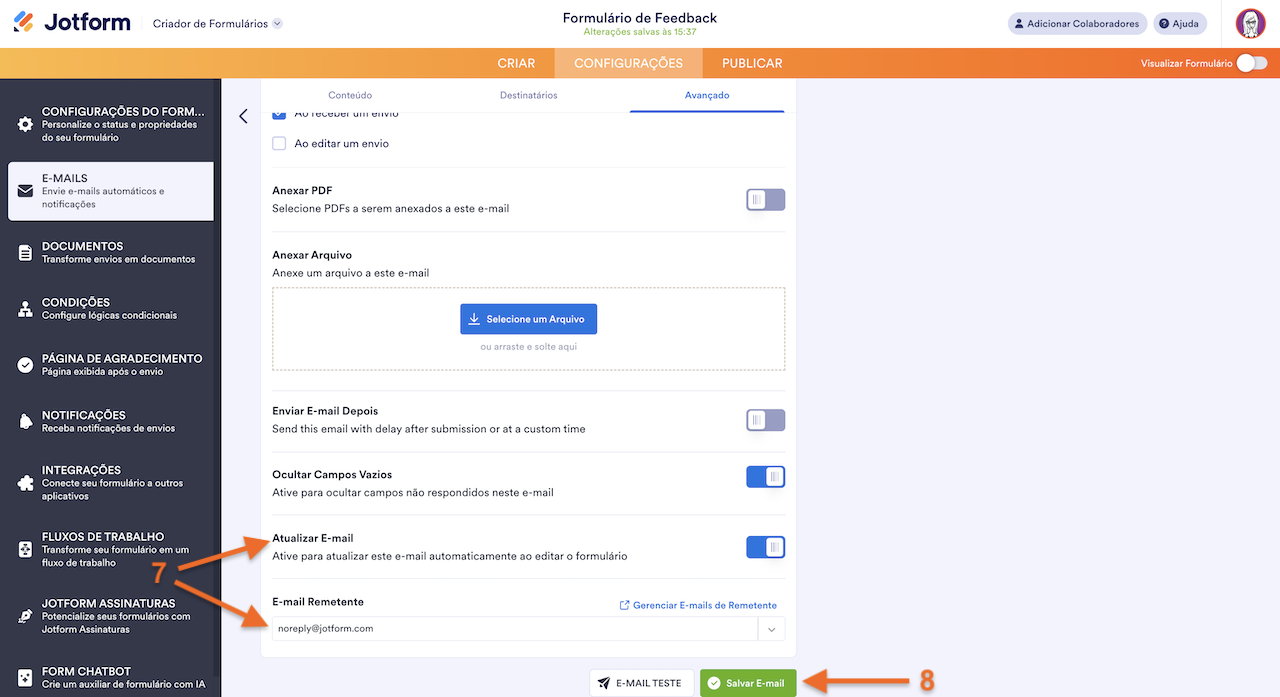1280x697 pixels.
Task: Toggle the Visualizar Formulário switch
Action: 1251,63
